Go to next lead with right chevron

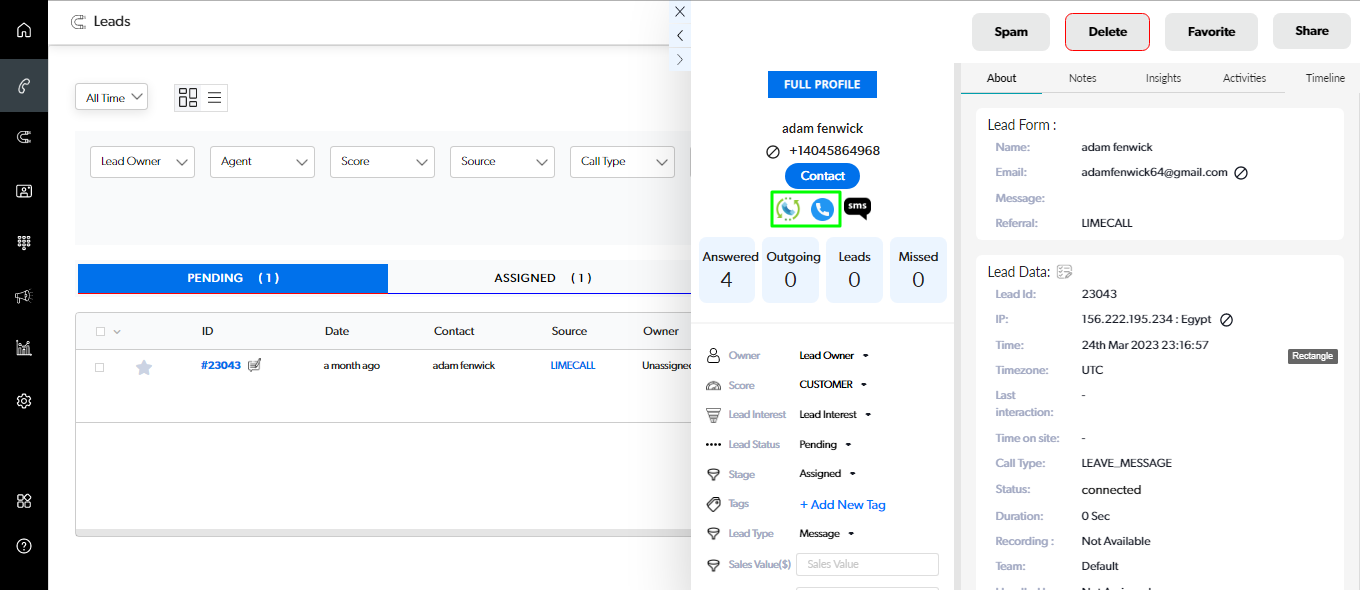pos(680,60)
